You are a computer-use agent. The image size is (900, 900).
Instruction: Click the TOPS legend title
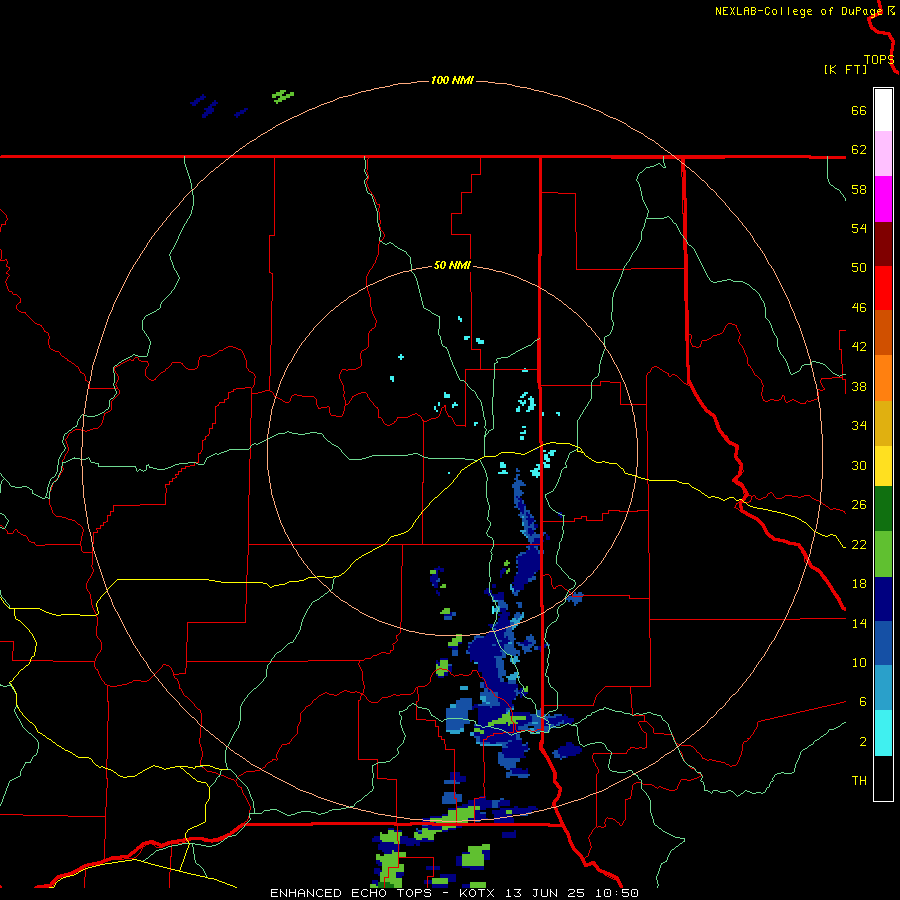(x=879, y=59)
